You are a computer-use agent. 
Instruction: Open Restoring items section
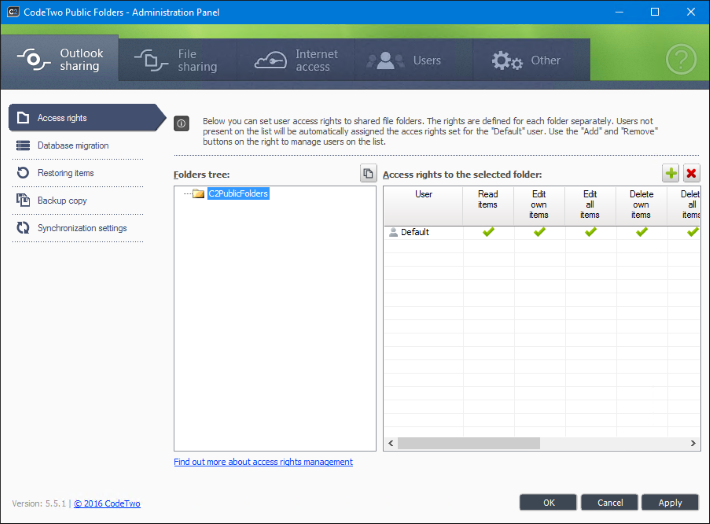coord(77,173)
